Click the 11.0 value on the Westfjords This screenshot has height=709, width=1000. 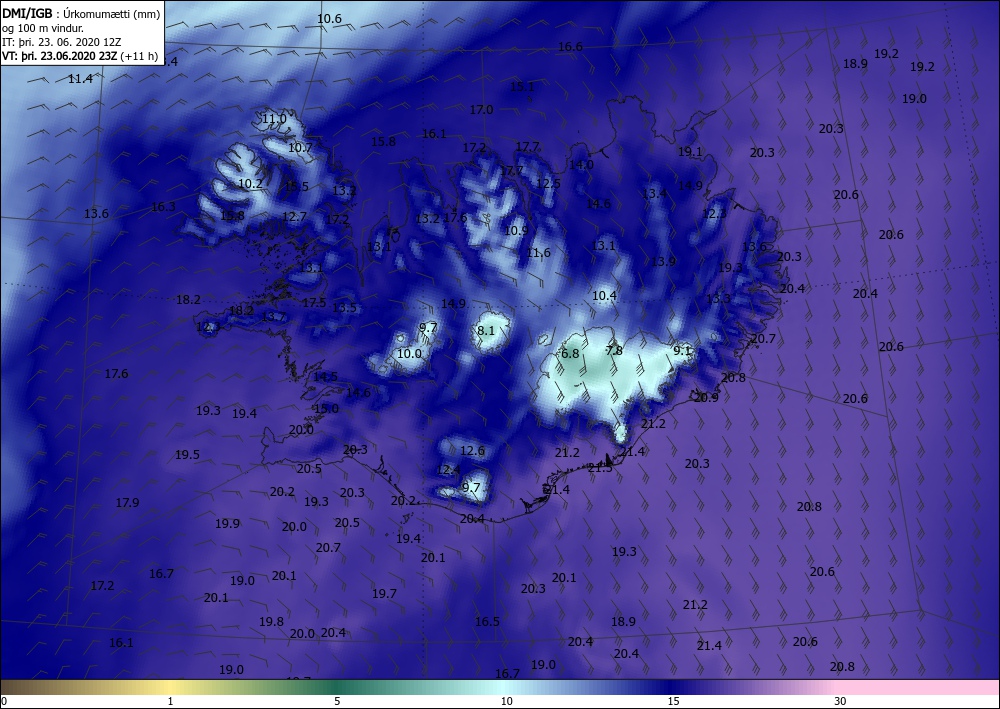coord(274,119)
